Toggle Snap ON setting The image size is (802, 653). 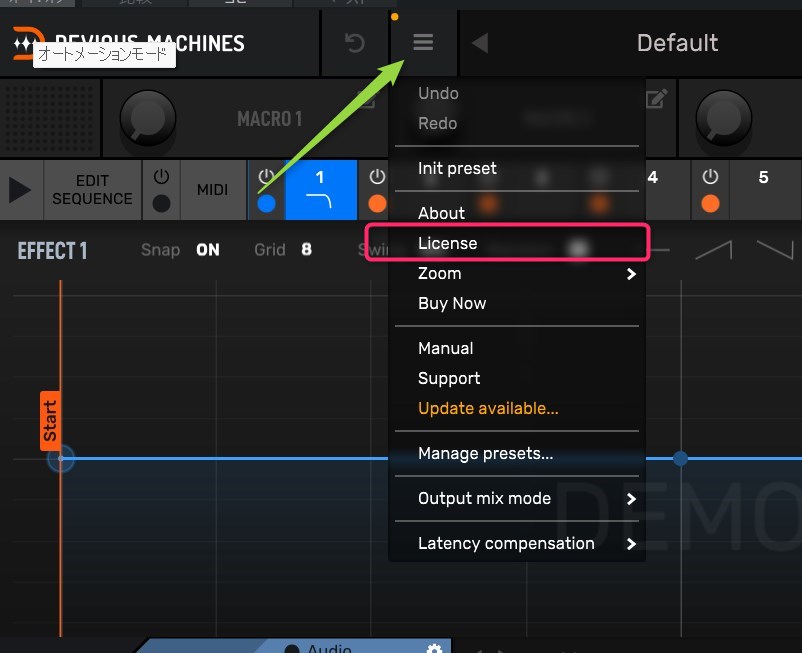[x=207, y=250]
